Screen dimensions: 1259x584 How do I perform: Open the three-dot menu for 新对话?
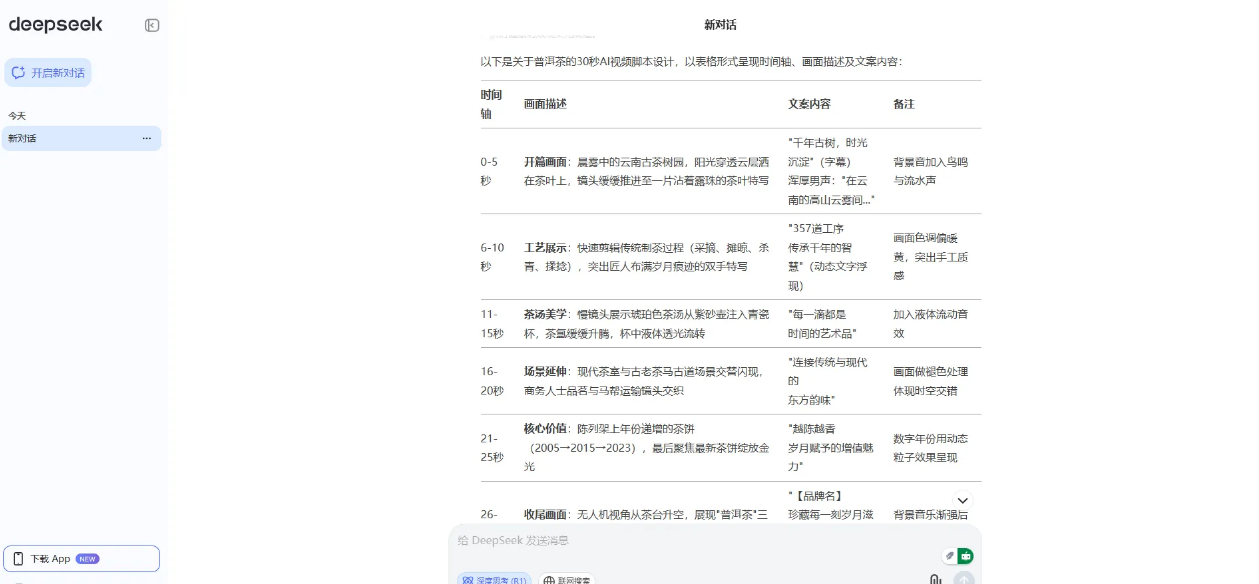tap(147, 138)
